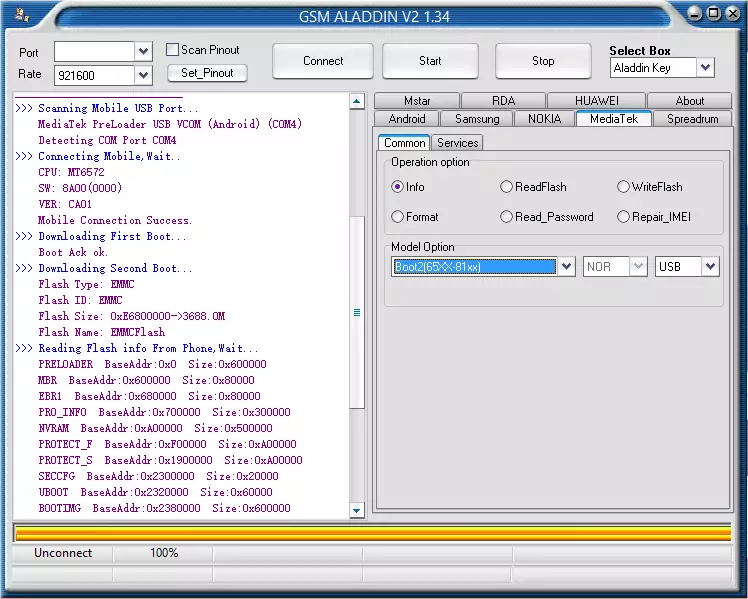
Task: Click log line 'Mobile Connection Success.'
Action: (114, 220)
